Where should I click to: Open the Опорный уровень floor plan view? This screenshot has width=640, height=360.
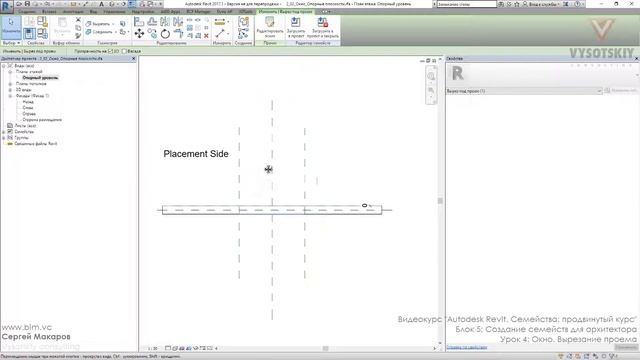coord(40,78)
